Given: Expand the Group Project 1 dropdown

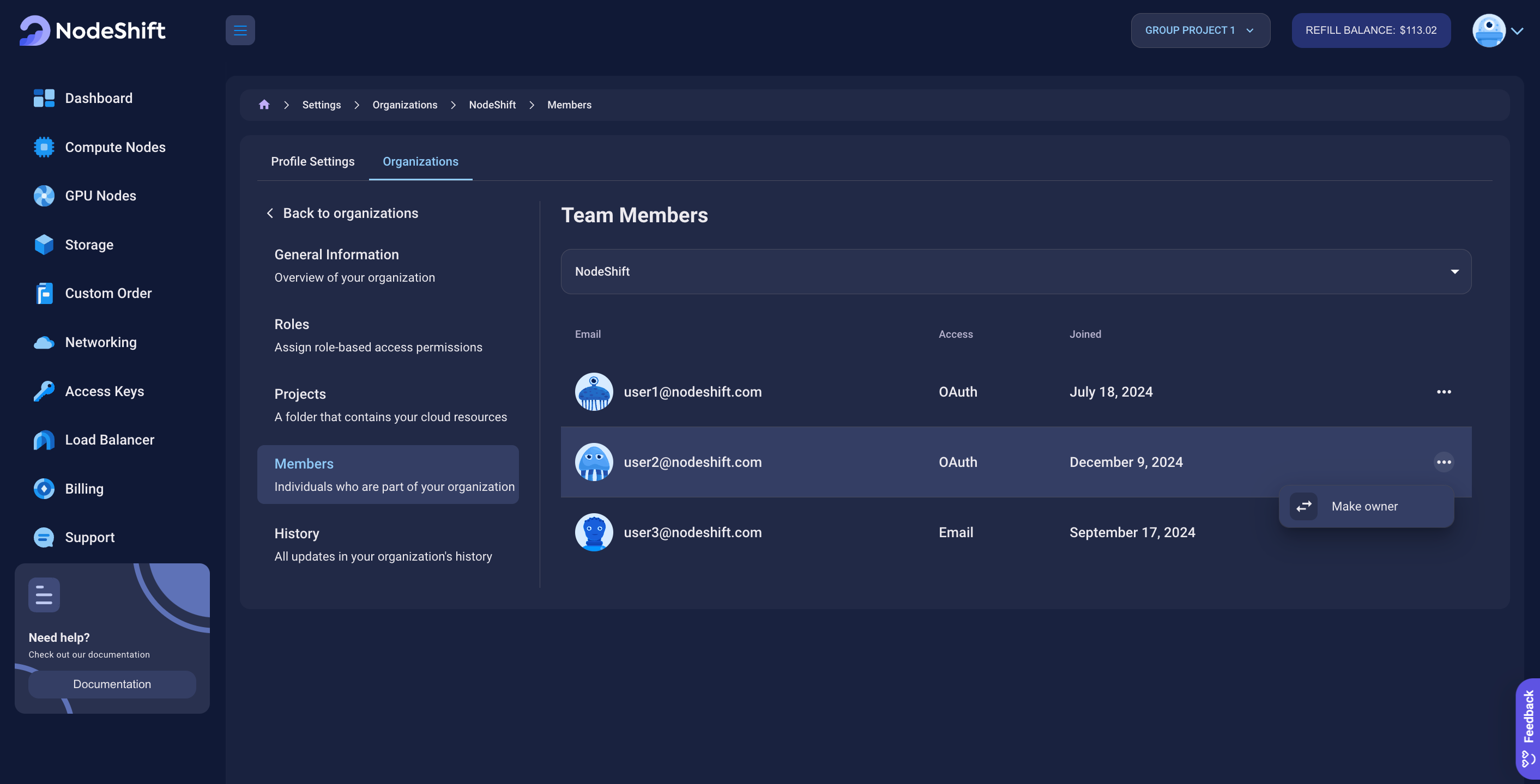Looking at the screenshot, I should pos(1200,31).
